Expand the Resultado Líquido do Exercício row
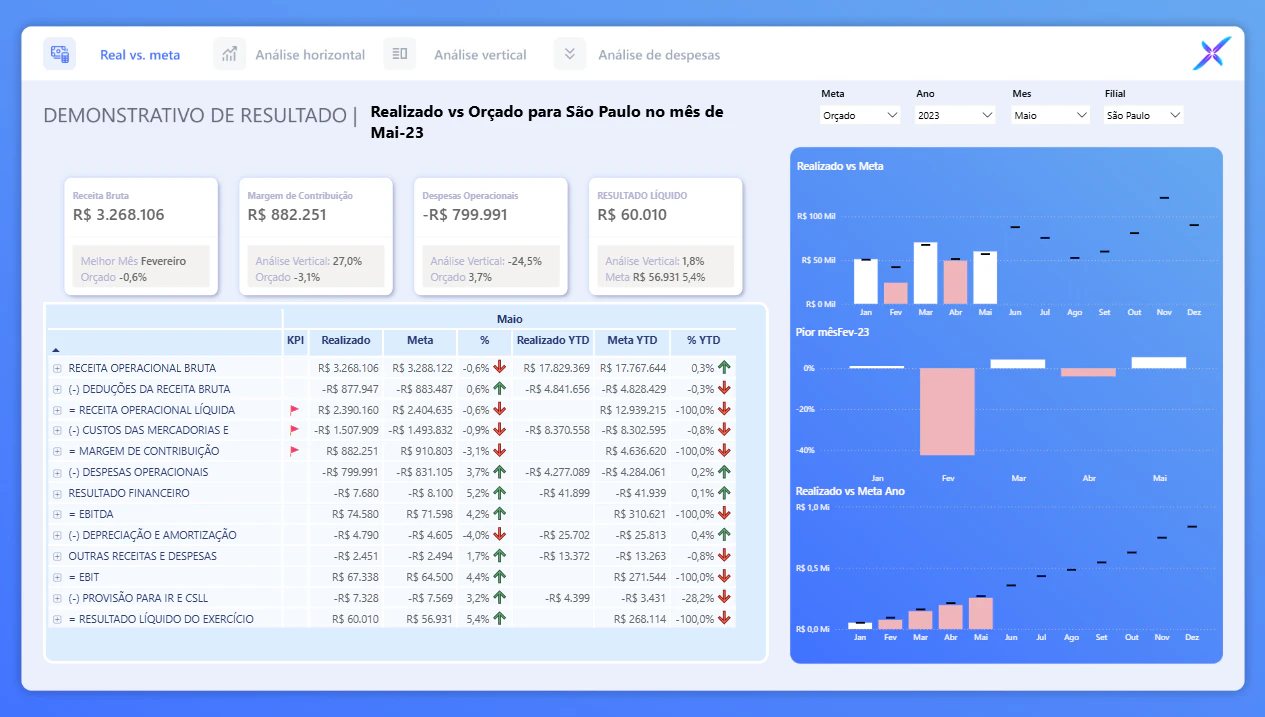This screenshot has height=717, width=1265. 58,619
